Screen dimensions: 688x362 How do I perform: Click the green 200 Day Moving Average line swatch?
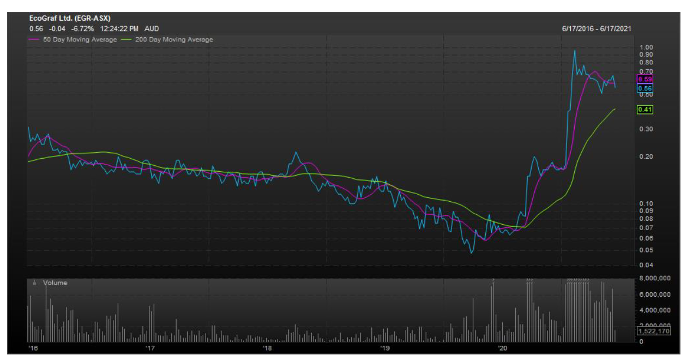pyautogui.click(x=126, y=39)
